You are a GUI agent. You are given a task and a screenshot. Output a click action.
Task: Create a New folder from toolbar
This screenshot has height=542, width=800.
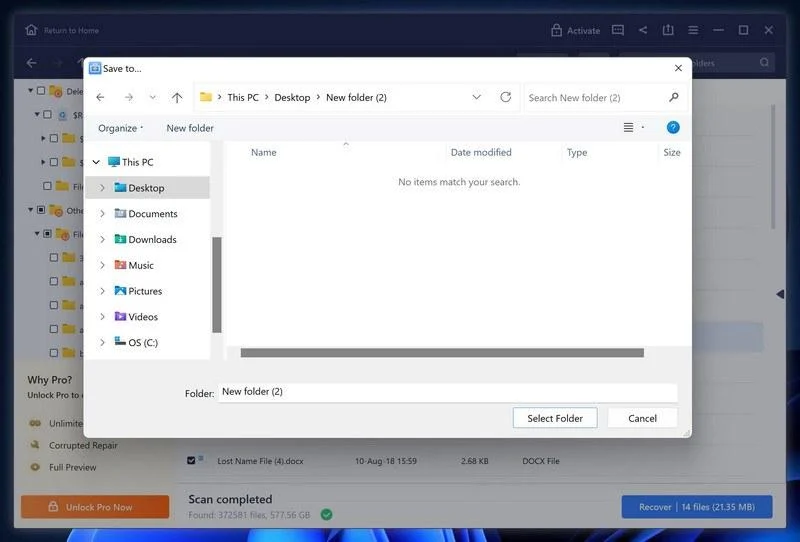pos(190,128)
